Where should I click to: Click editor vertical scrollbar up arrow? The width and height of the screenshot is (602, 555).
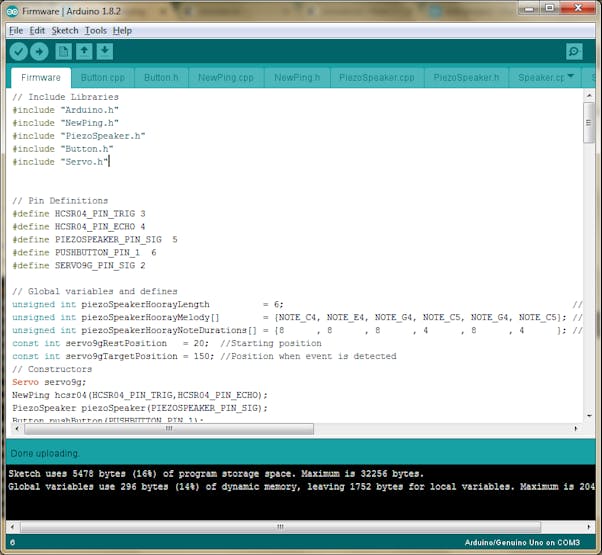point(589,95)
